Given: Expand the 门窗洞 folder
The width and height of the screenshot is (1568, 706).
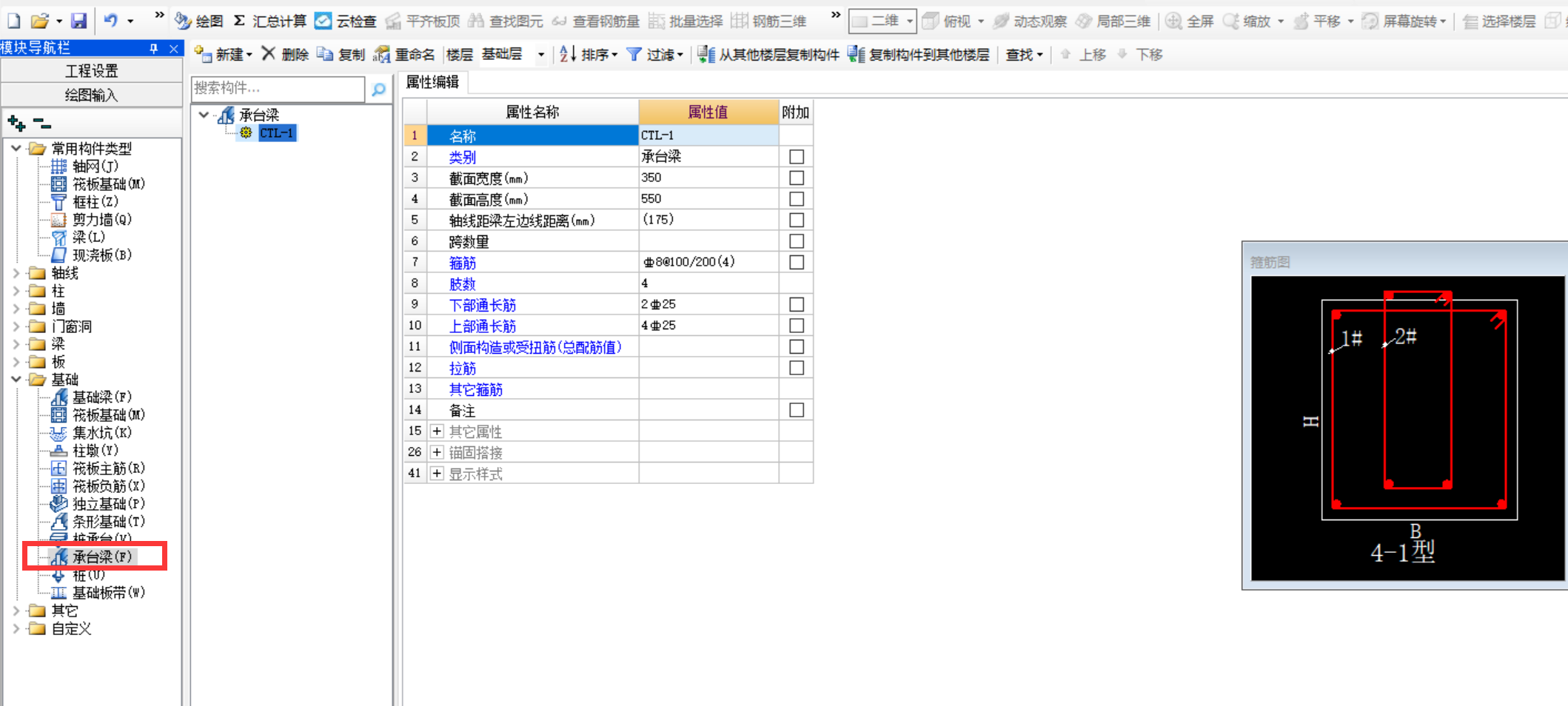Looking at the screenshot, I should [x=16, y=326].
